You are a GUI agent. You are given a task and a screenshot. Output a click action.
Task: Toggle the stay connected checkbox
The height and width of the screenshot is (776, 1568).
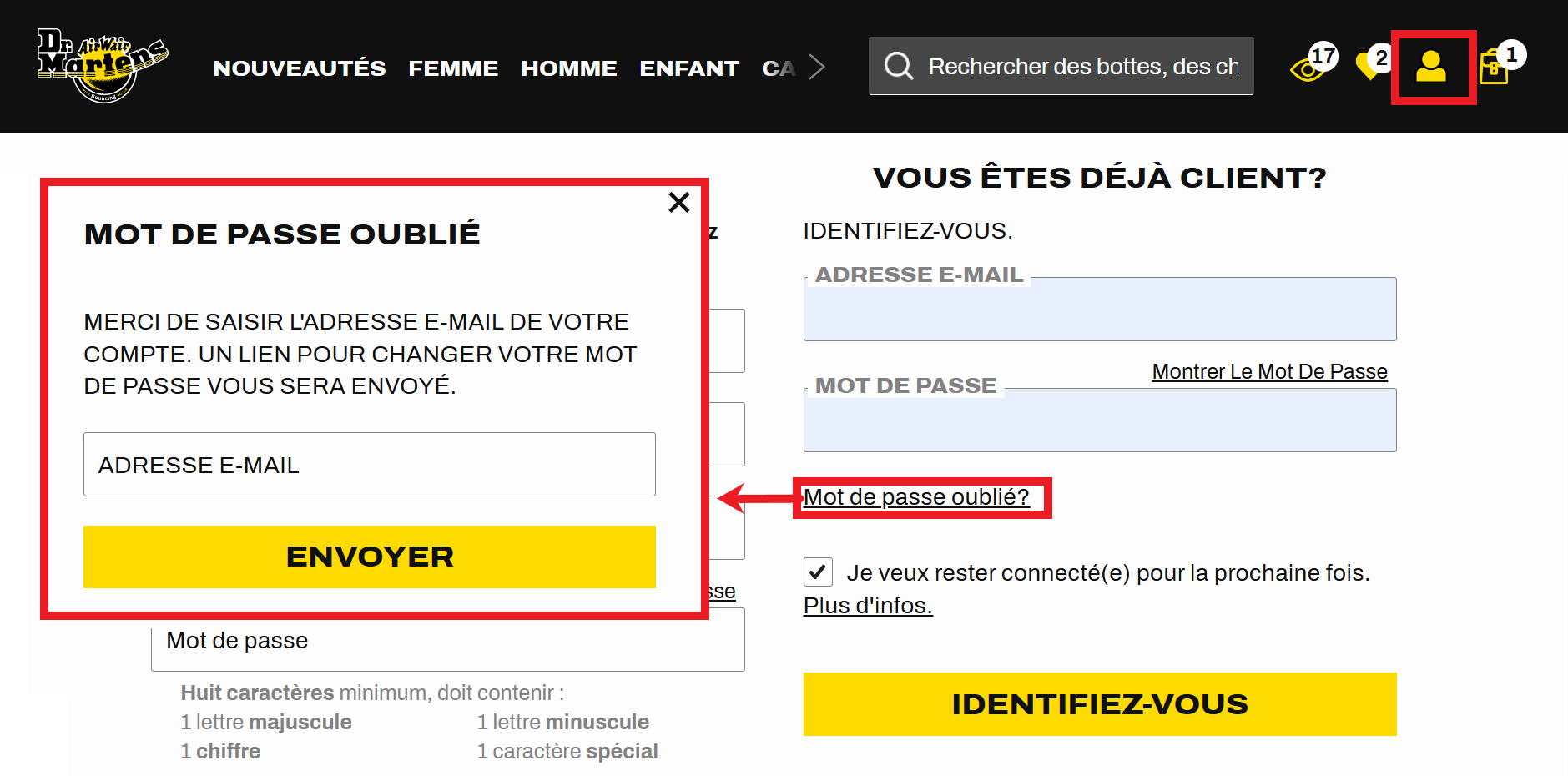point(818,572)
